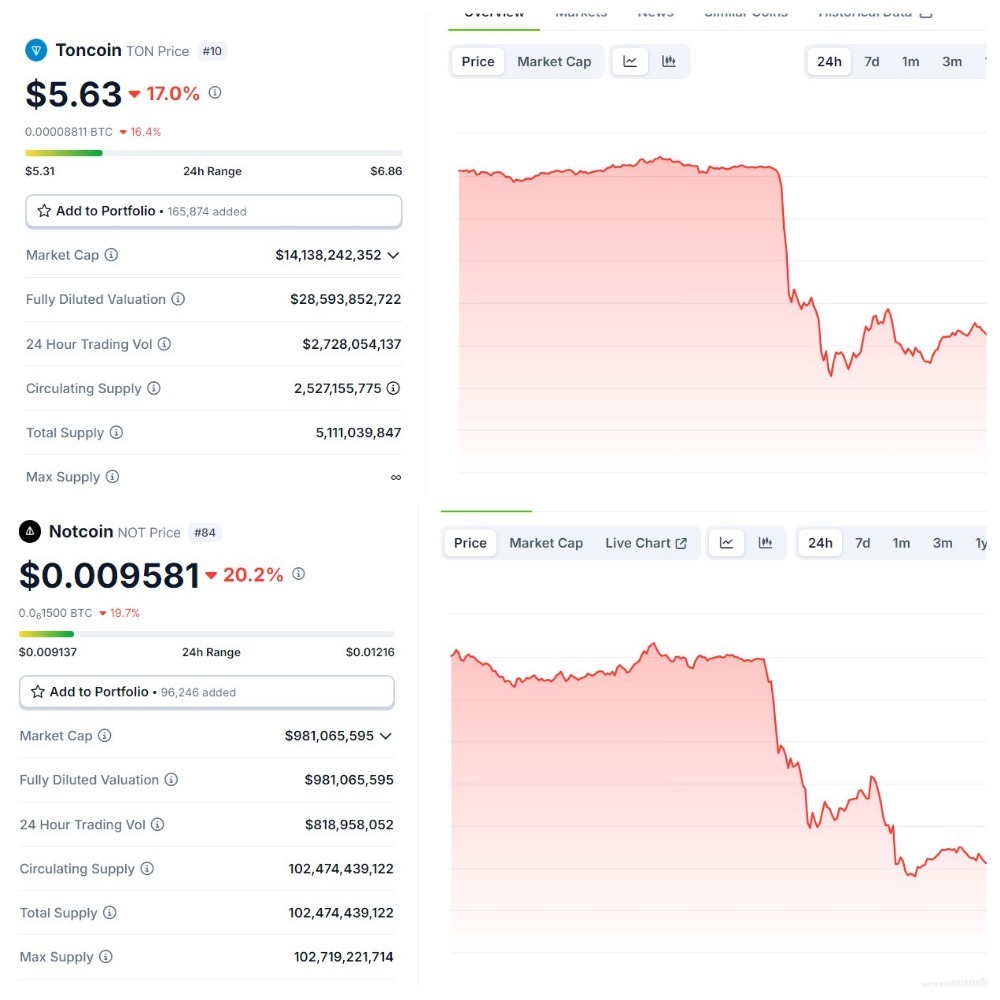Expand Notcoin Market Cap value chevron
1000x1000 pixels.
coord(386,736)
